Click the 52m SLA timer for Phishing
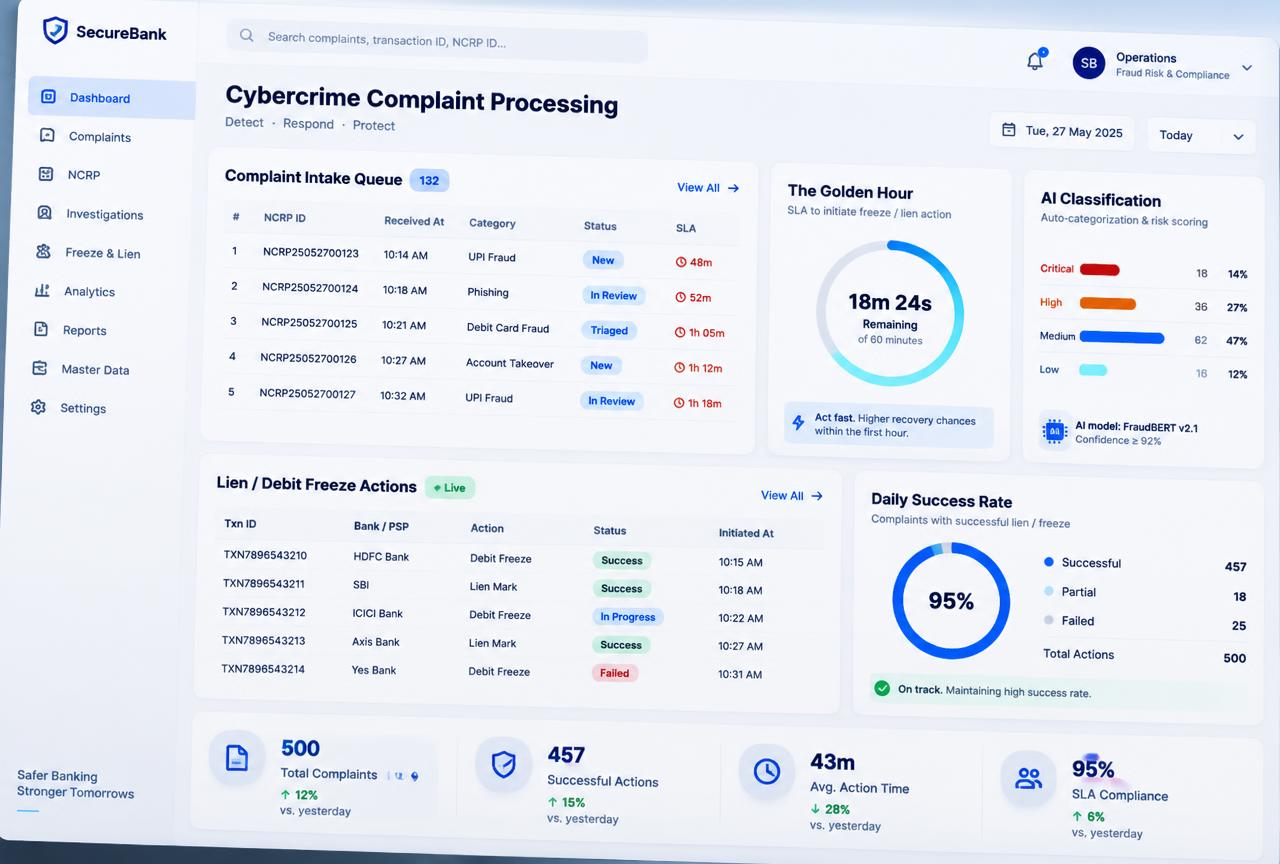This screenshot has height=864, width=1280. click(694, 298)
